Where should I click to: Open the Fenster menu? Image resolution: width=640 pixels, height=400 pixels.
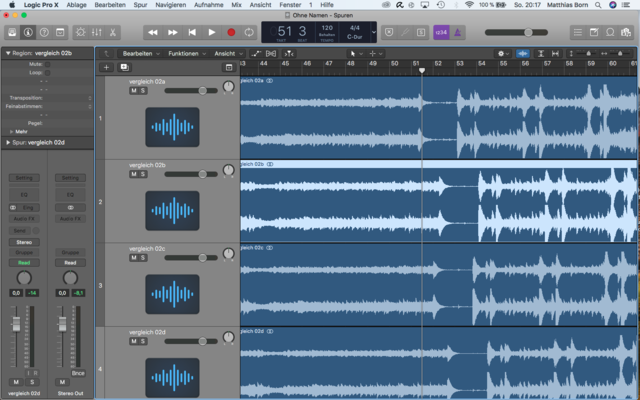click(290, 5)
